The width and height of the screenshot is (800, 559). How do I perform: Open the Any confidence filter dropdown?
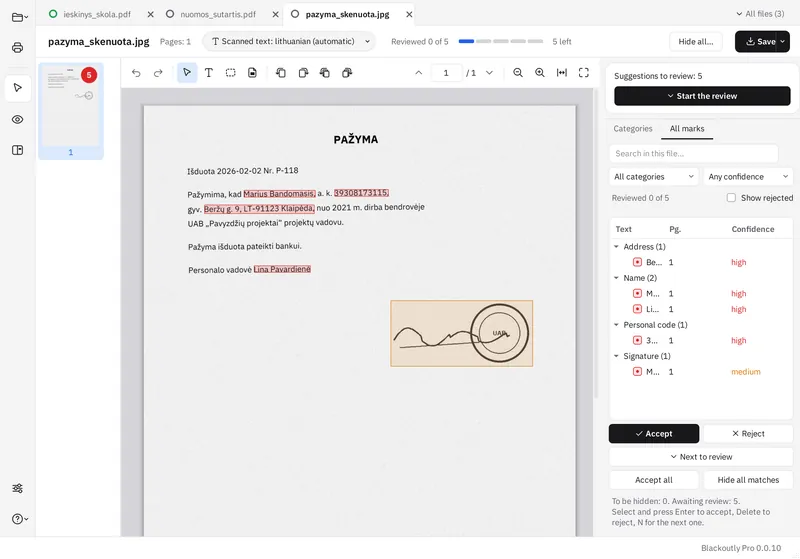point(748,176)
